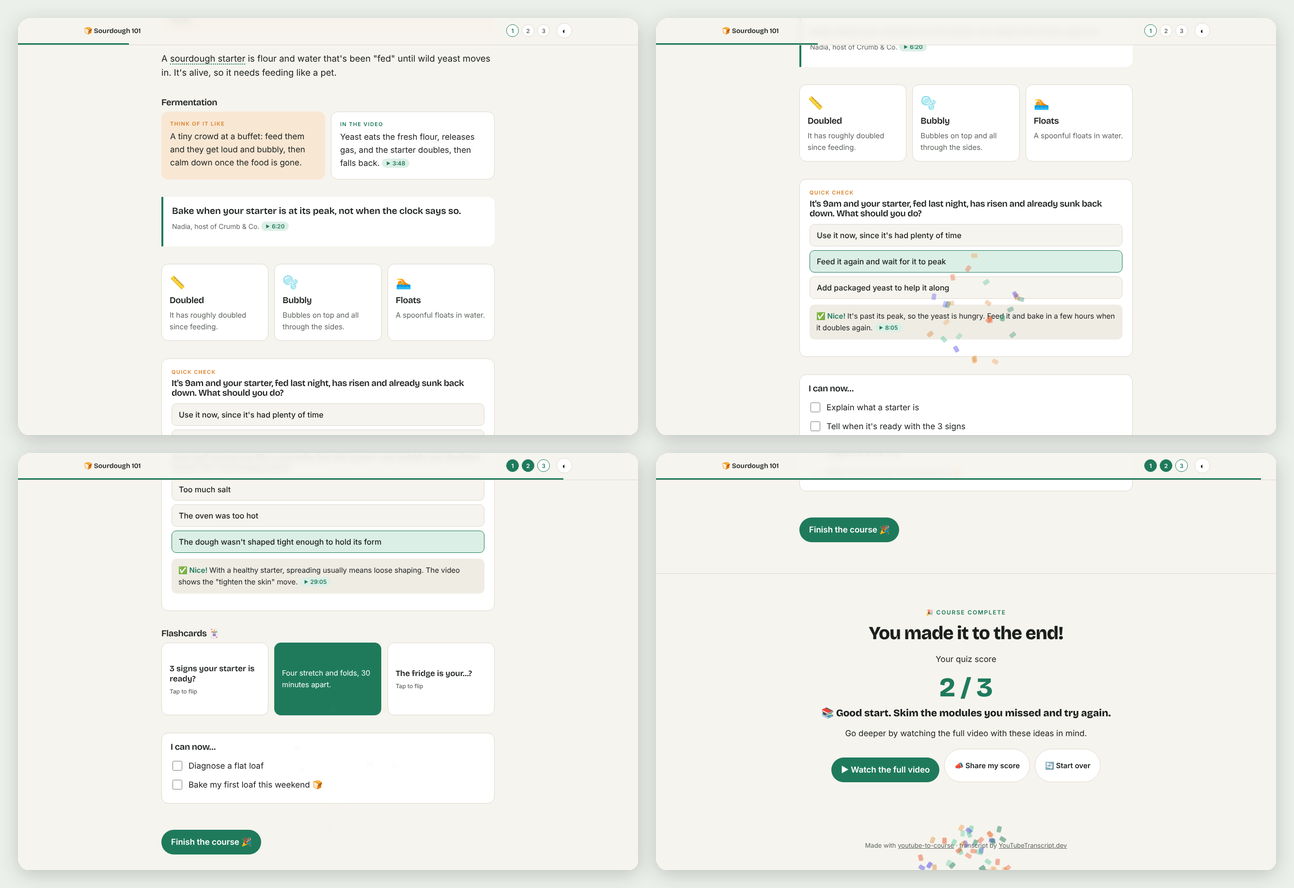
Task: Open step 3 in the Flashcards panel
Action: [x=543, y=466]
